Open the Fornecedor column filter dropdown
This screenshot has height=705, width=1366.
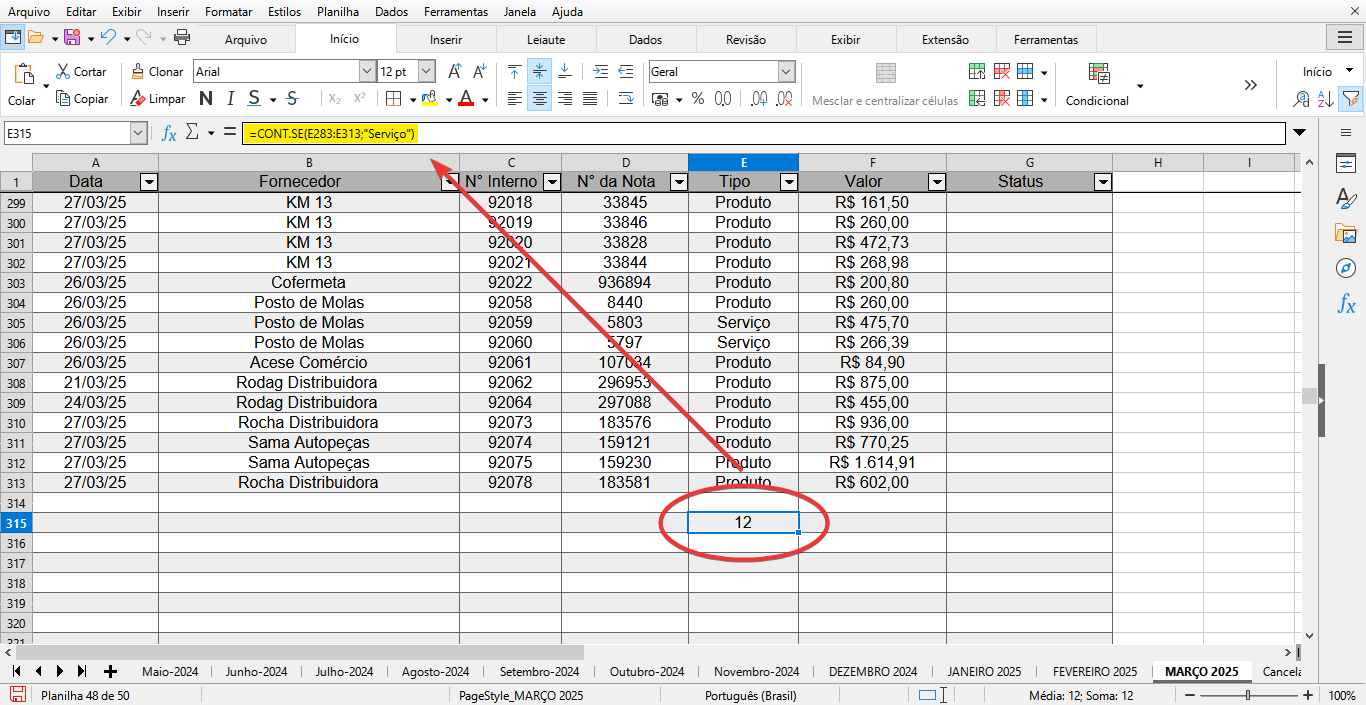click(x=449, y=182)
